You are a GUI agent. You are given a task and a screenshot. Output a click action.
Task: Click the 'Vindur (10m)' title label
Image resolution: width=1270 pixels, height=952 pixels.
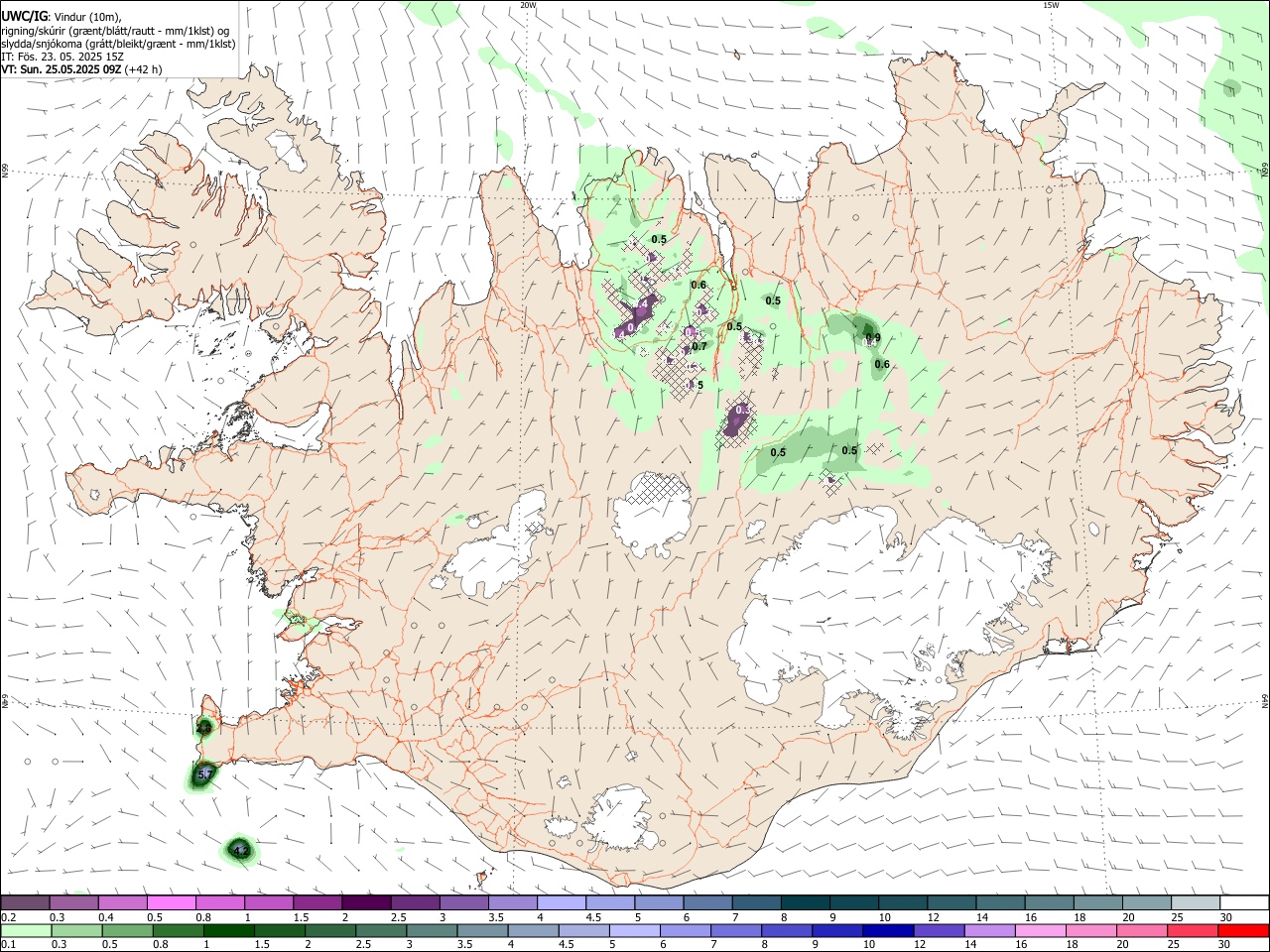click(86, 17)
